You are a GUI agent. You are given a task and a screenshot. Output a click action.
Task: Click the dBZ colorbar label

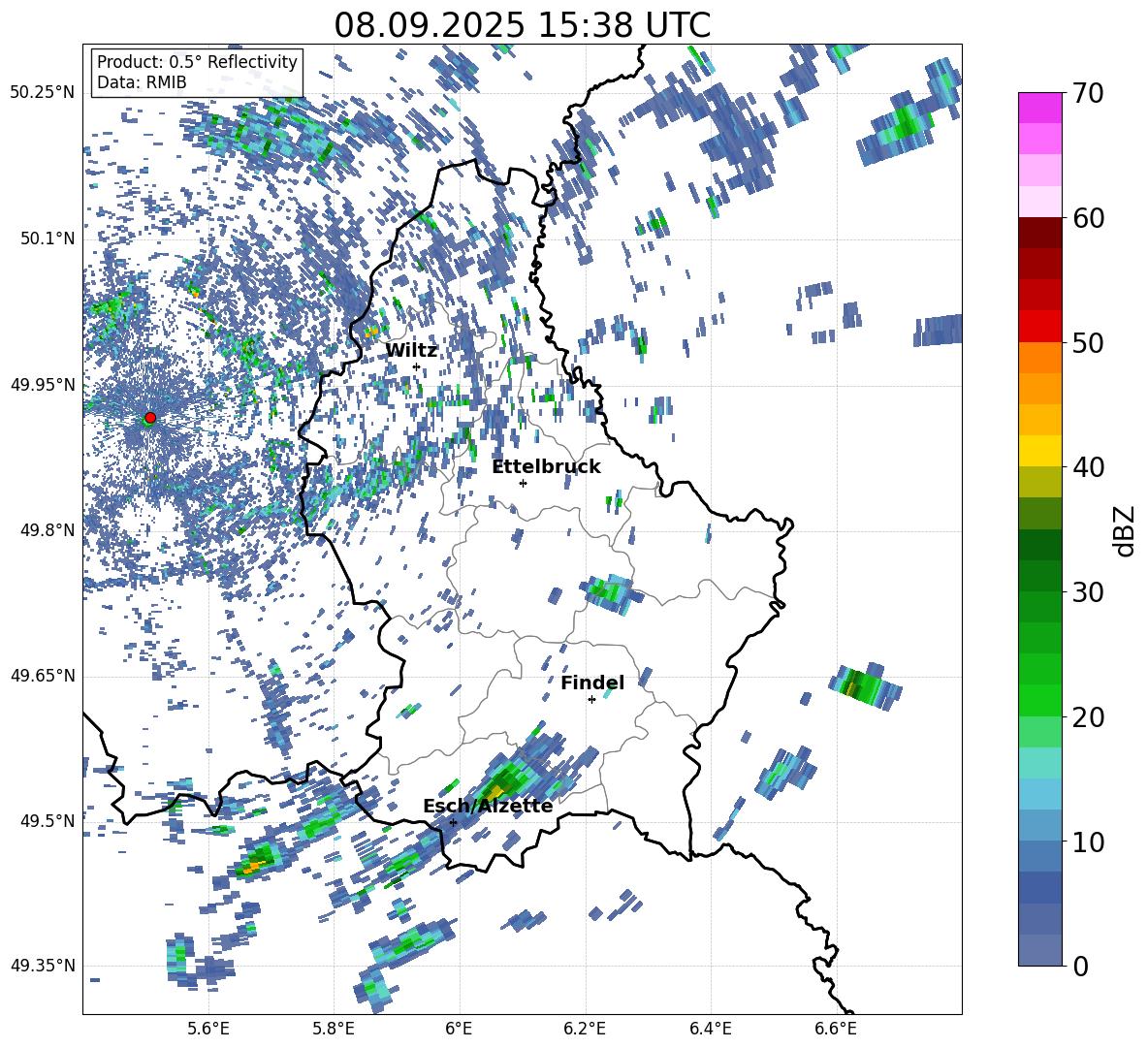[1126, 530]
